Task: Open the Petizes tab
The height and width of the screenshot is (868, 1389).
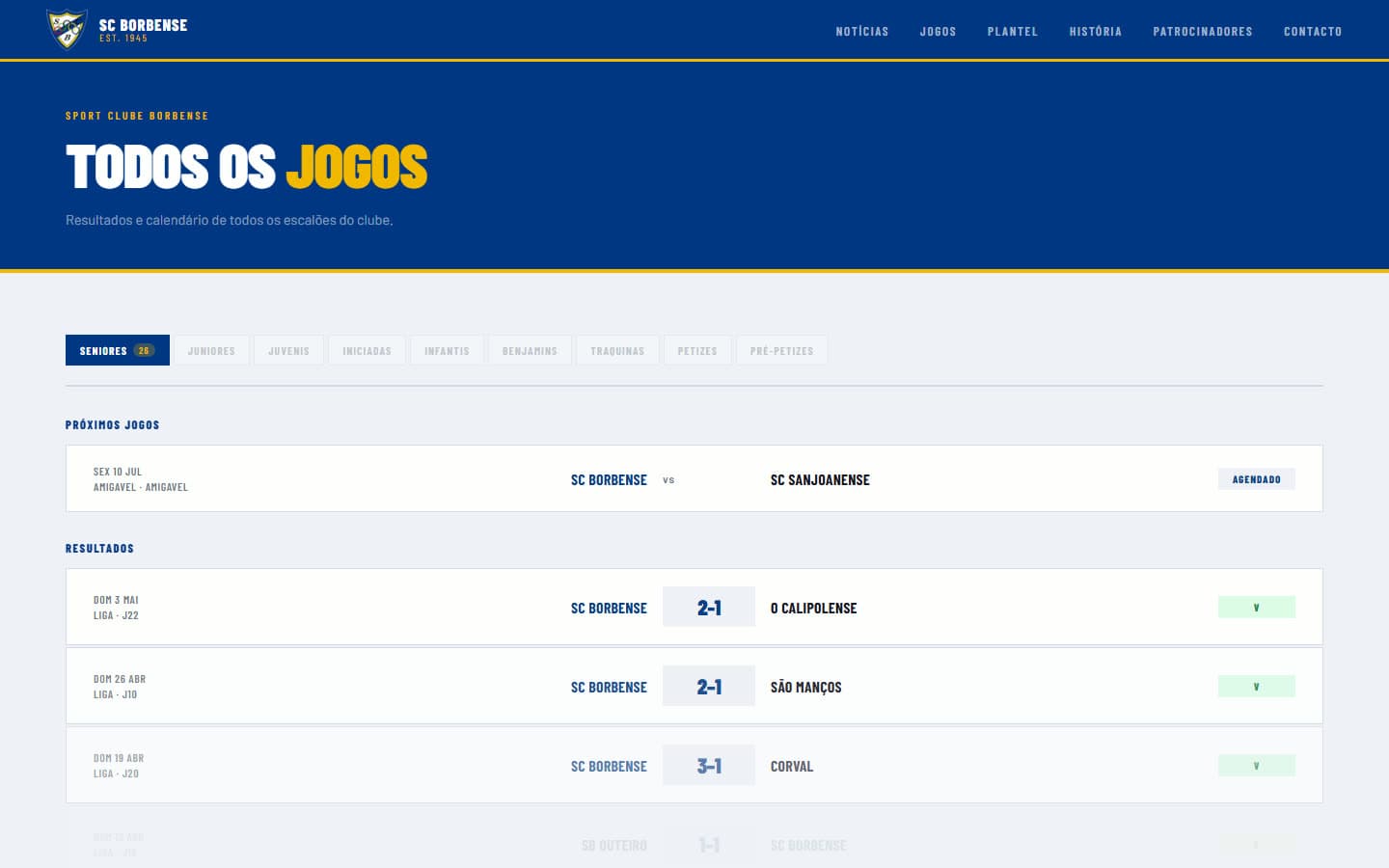Action: [697, 350]
